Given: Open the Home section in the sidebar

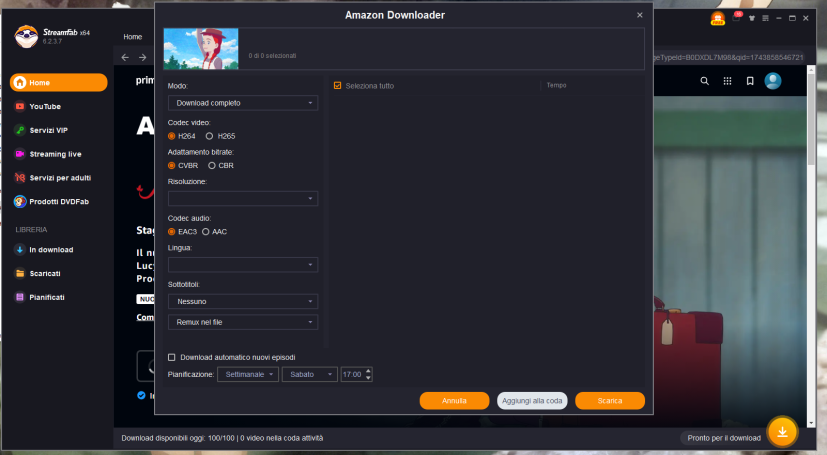Looking at the screenshot, I should [x=59, y=82].
